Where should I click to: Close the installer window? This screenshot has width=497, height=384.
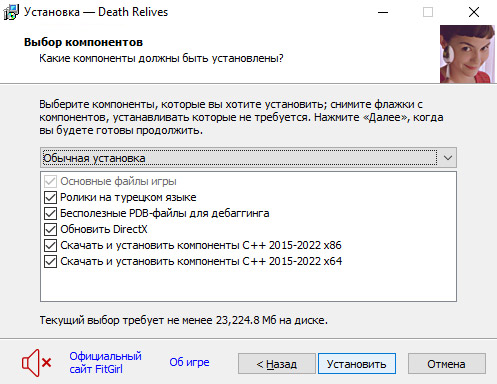tap(474, 12)
